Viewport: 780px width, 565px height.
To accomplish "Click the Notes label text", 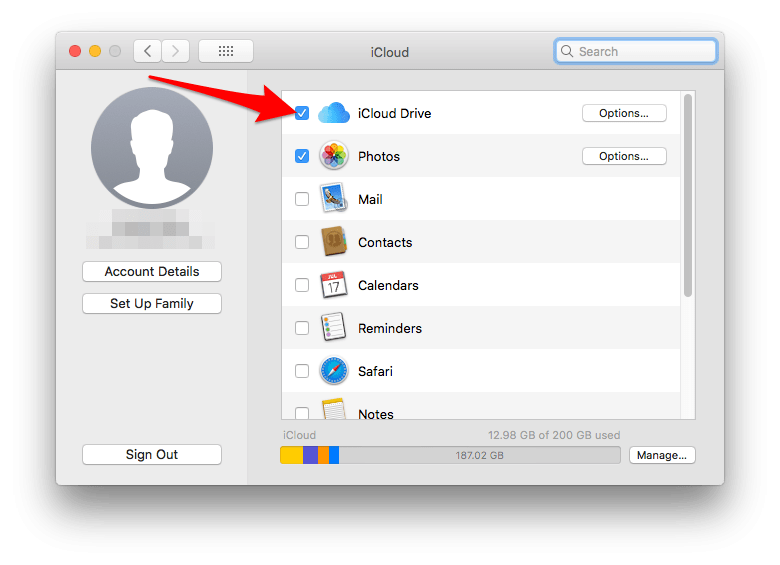I will (376, 413).
